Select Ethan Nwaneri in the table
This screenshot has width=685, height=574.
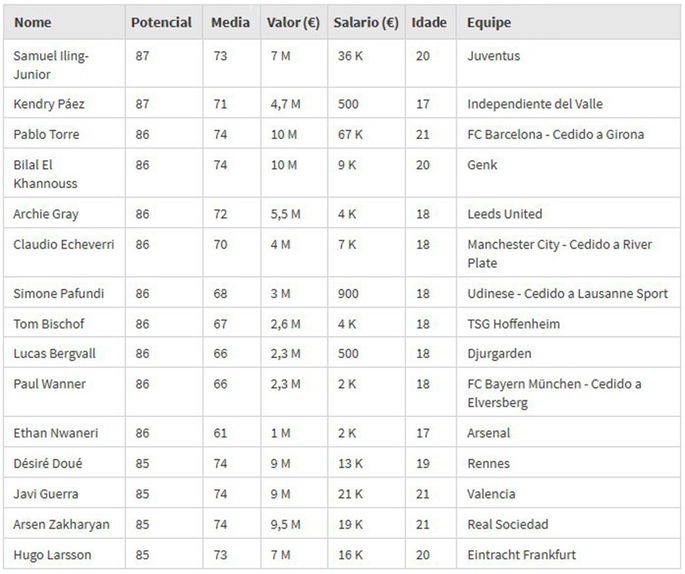pyautogui.click(x=54, y=433)
